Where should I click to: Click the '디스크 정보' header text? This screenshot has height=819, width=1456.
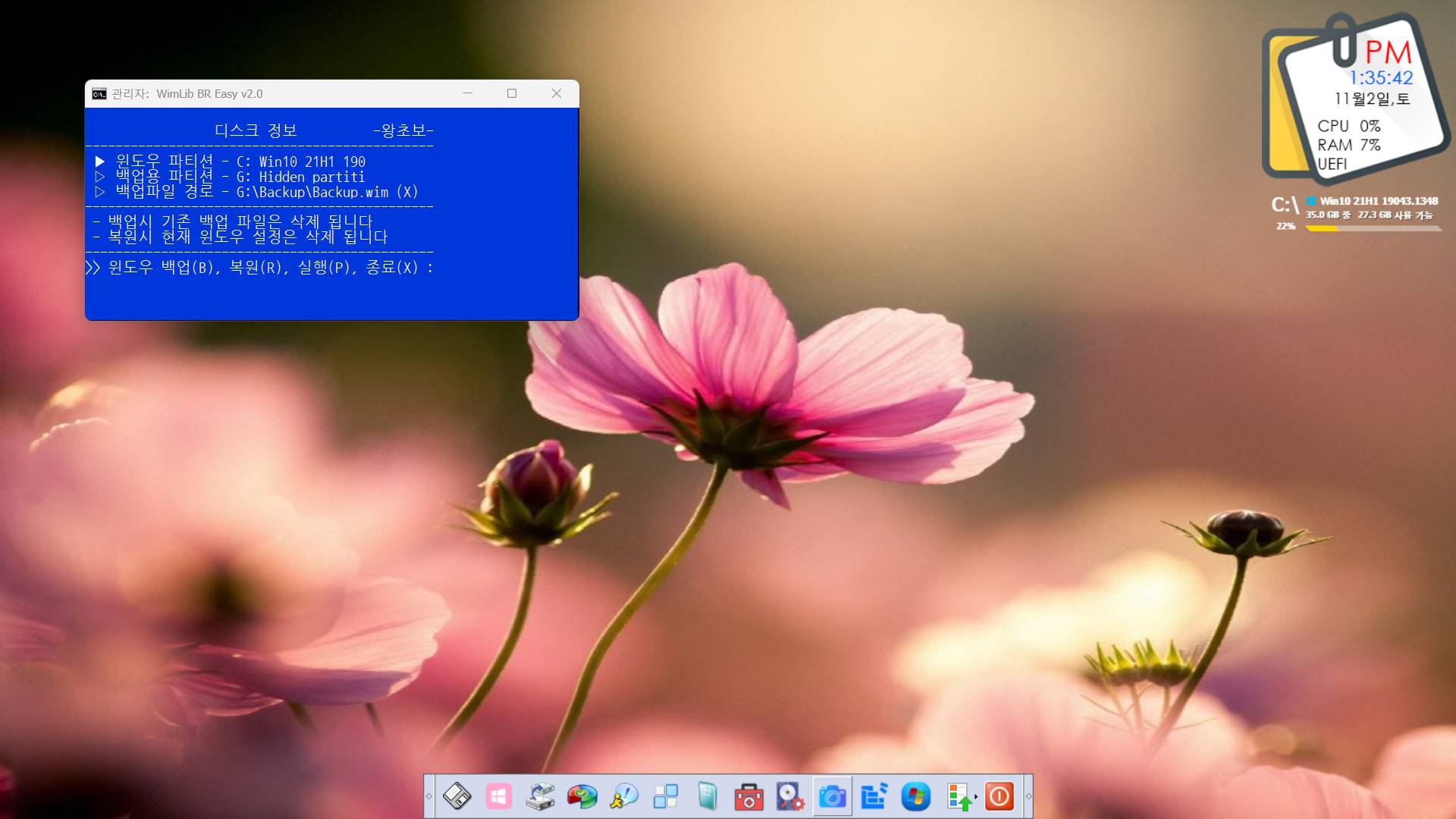pos(256,130)
